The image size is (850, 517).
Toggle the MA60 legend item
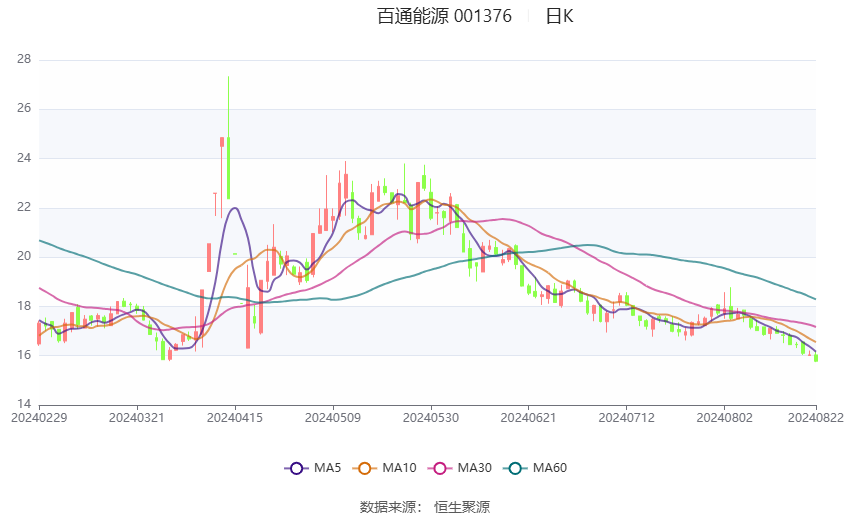(x=535, y=468)
